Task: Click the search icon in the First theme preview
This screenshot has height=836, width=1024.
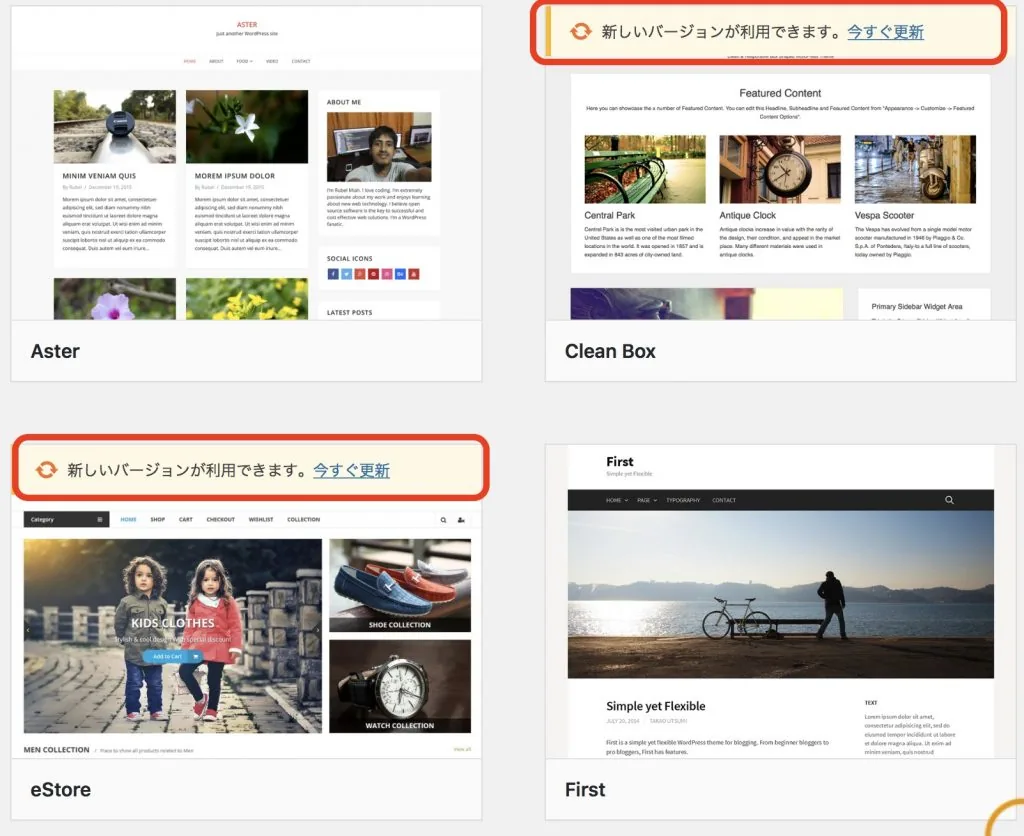Action: click(950, 500)
